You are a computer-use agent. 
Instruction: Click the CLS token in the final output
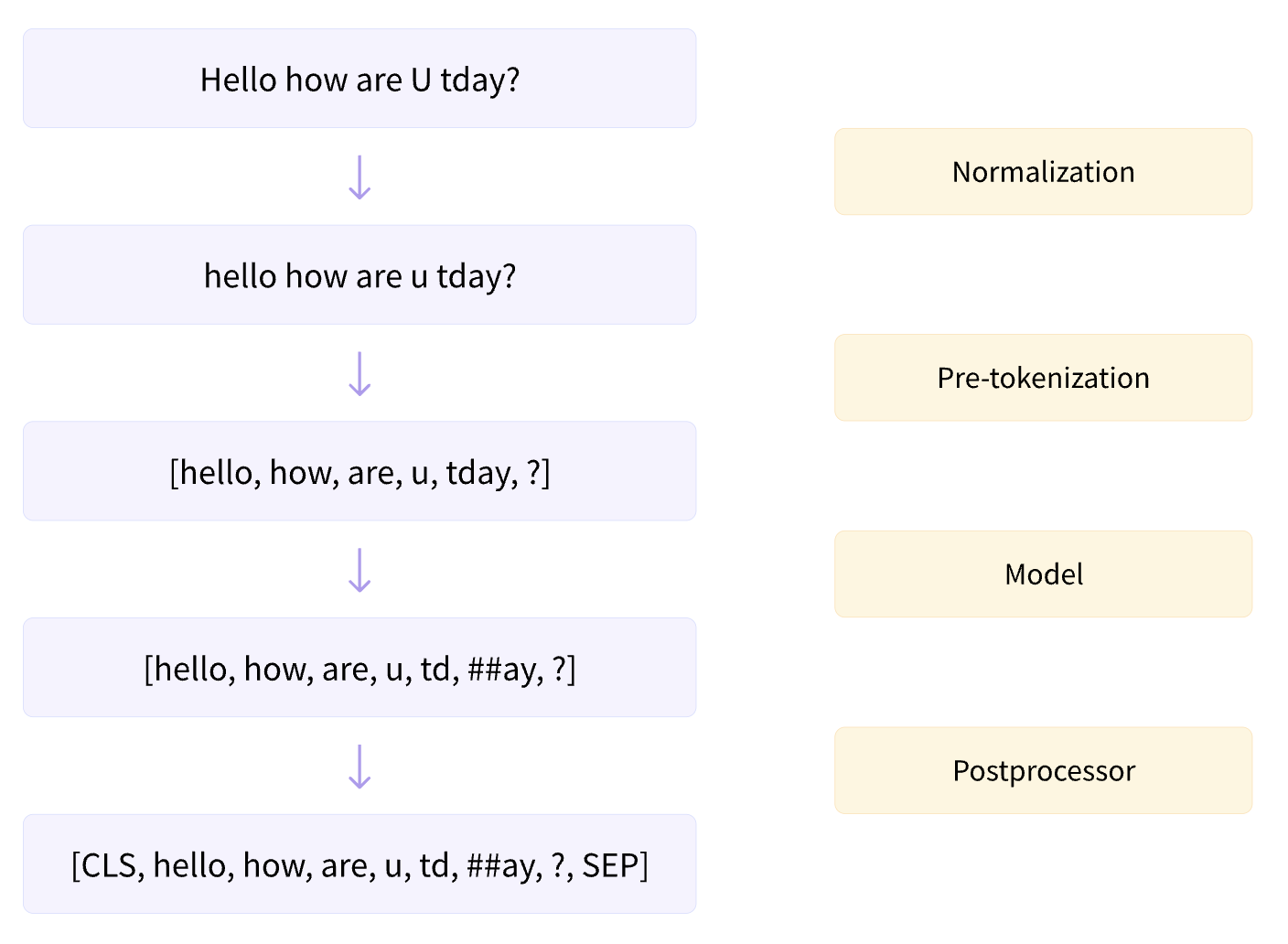(x=109, y=865)
